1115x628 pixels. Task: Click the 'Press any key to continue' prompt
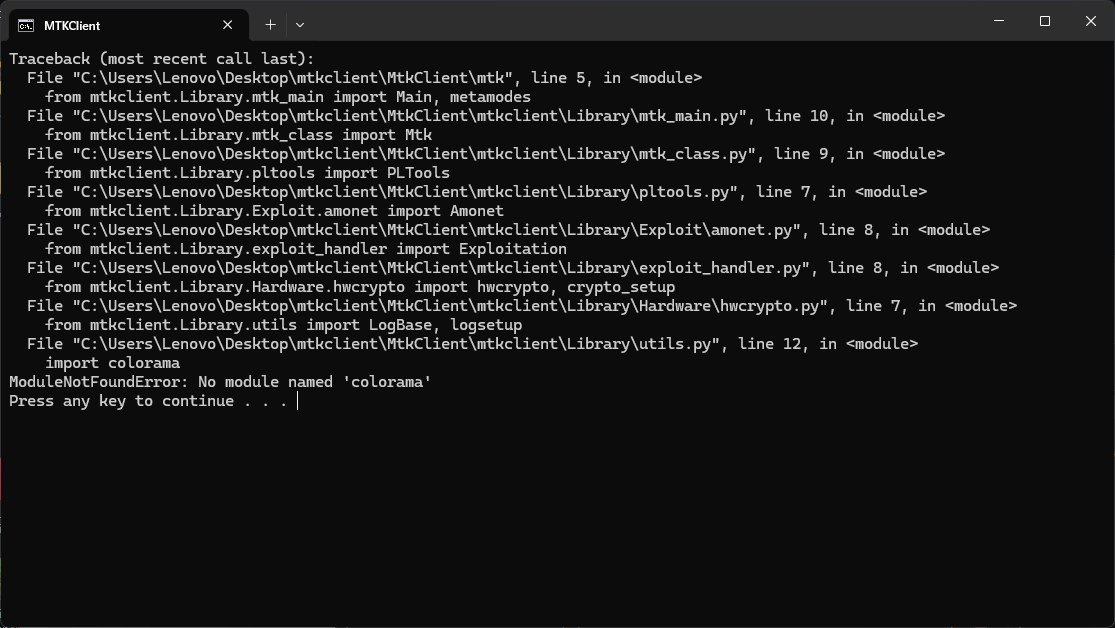click(x=148, y=401)
